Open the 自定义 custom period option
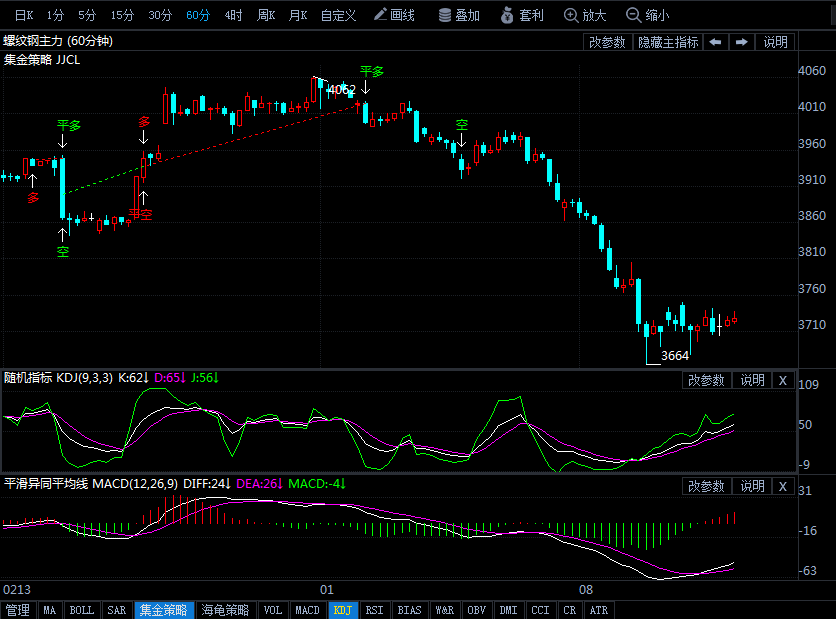Screen dimensions: 836x619 pos(338,15)
